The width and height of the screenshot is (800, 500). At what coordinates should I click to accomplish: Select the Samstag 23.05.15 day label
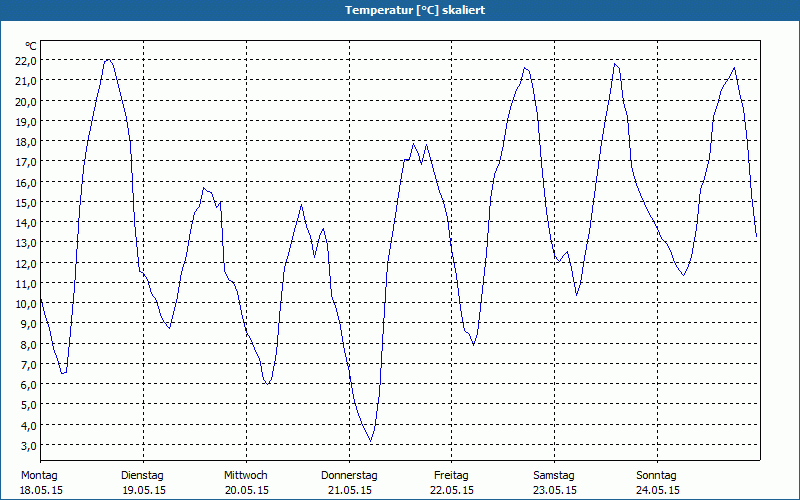point(555,483)
